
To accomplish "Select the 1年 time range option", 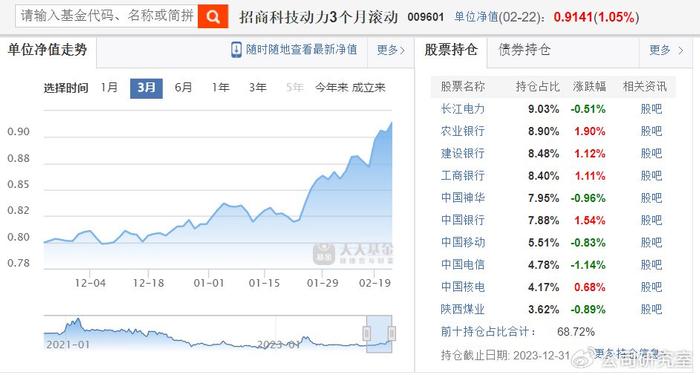I will (221, 88).
